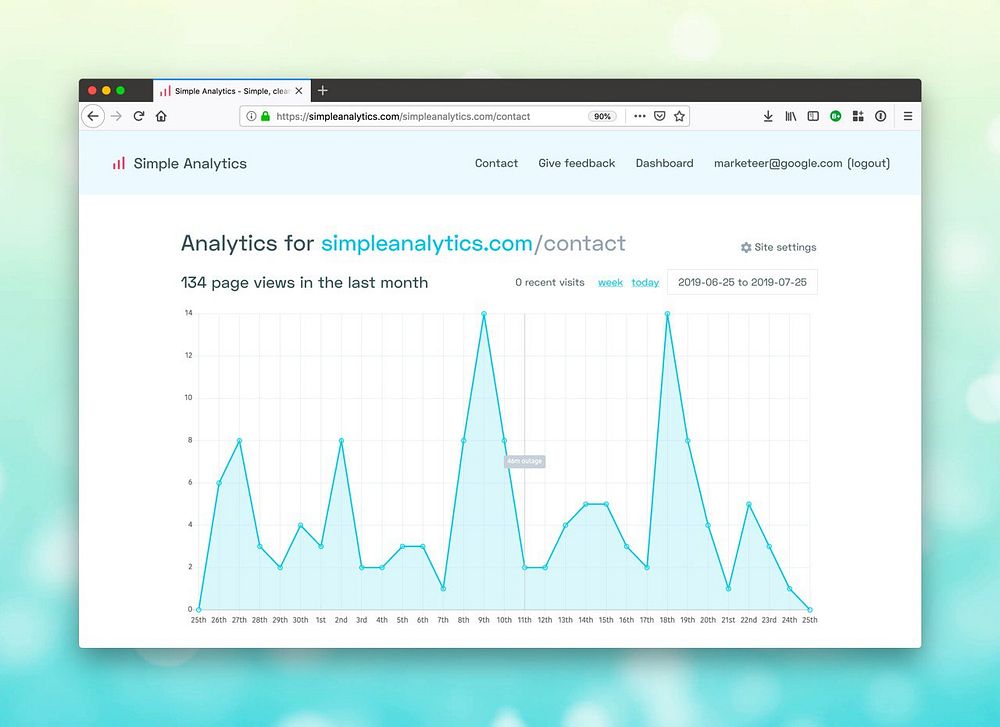Open the Contact navigation link
This screenshot has width=1000, height=727.
click(x=496, y=163)
